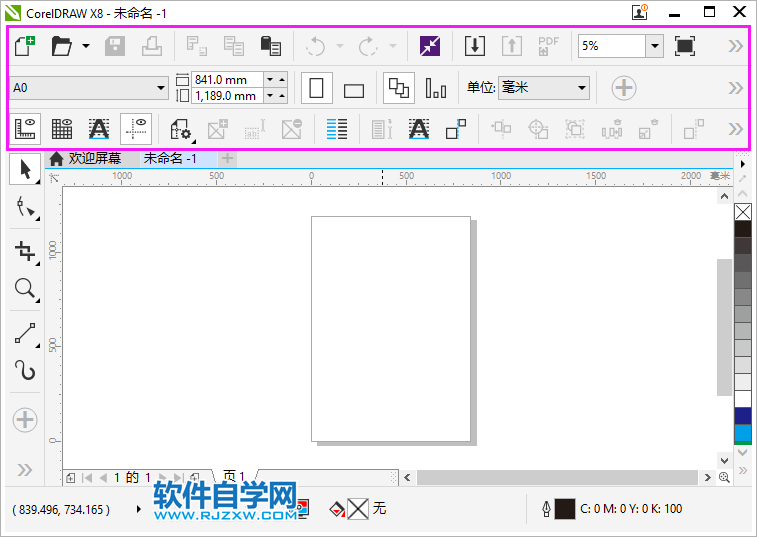Click the Copy icon
The image size is (757, 537).
pos(234,46)
